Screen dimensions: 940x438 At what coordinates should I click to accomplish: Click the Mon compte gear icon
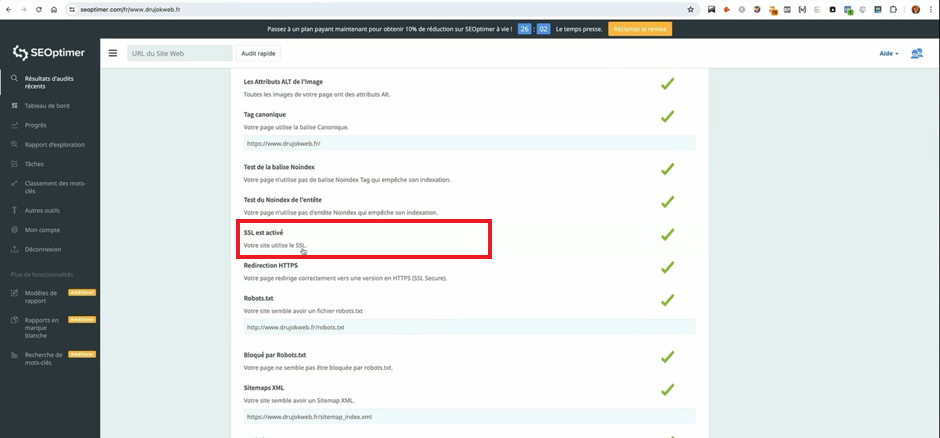(14, 230)
